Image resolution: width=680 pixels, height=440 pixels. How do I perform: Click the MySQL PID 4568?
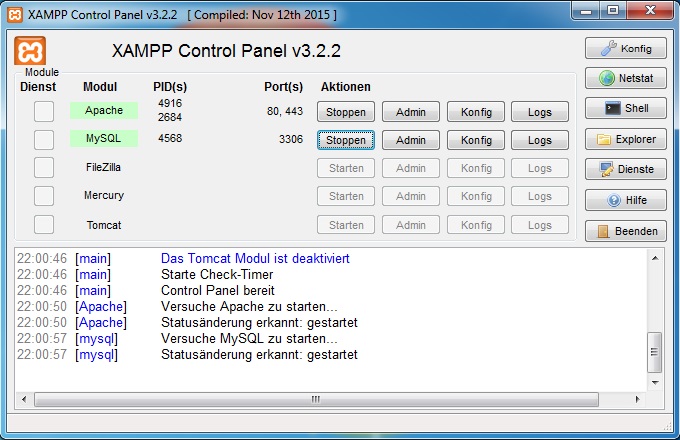click(x=170, y=138)
